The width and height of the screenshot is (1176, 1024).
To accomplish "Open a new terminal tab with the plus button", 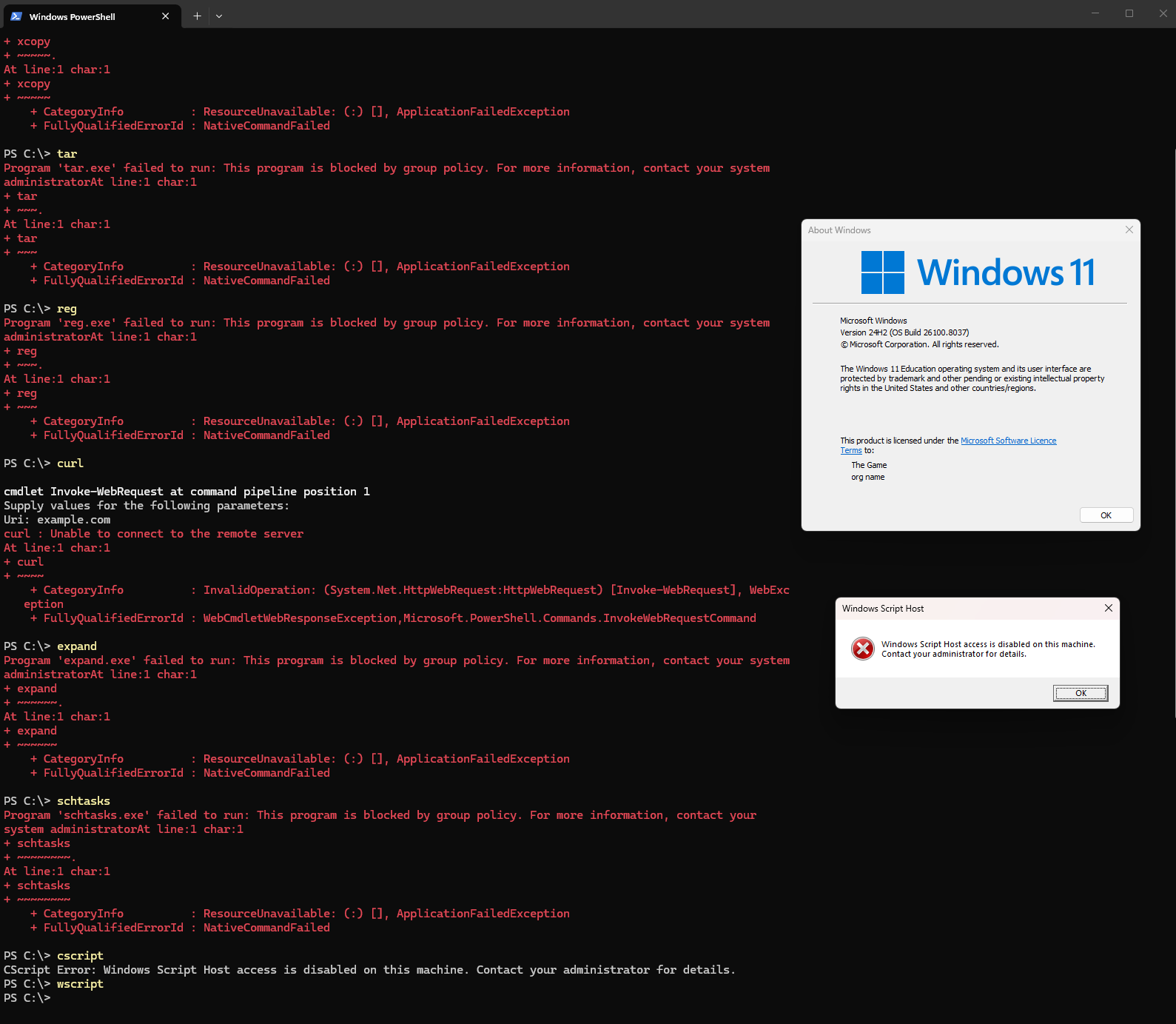I will pos(197,16).
